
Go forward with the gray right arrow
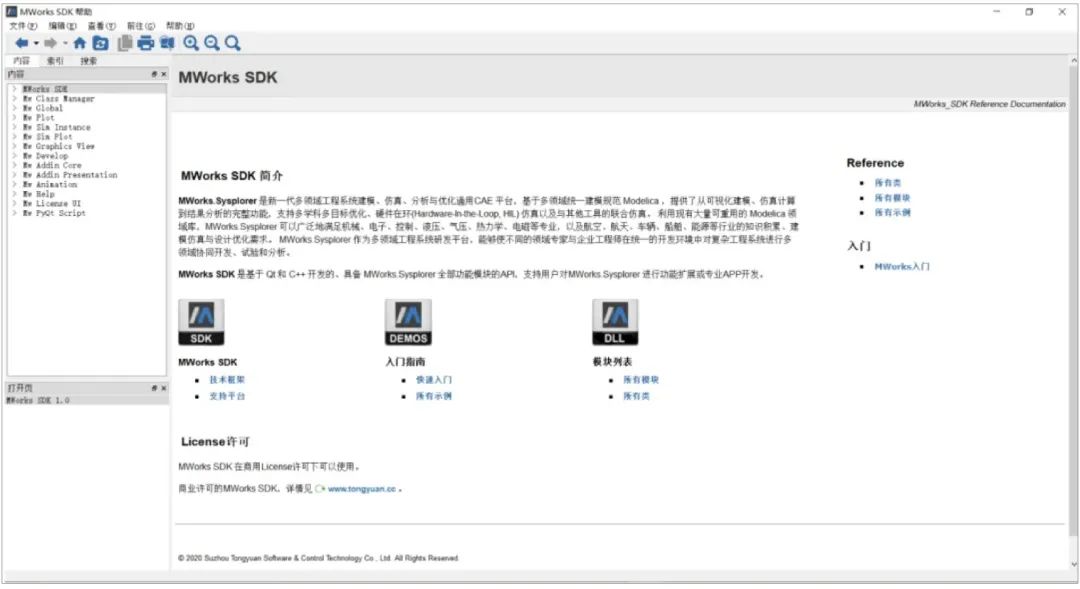click(50, 43)
